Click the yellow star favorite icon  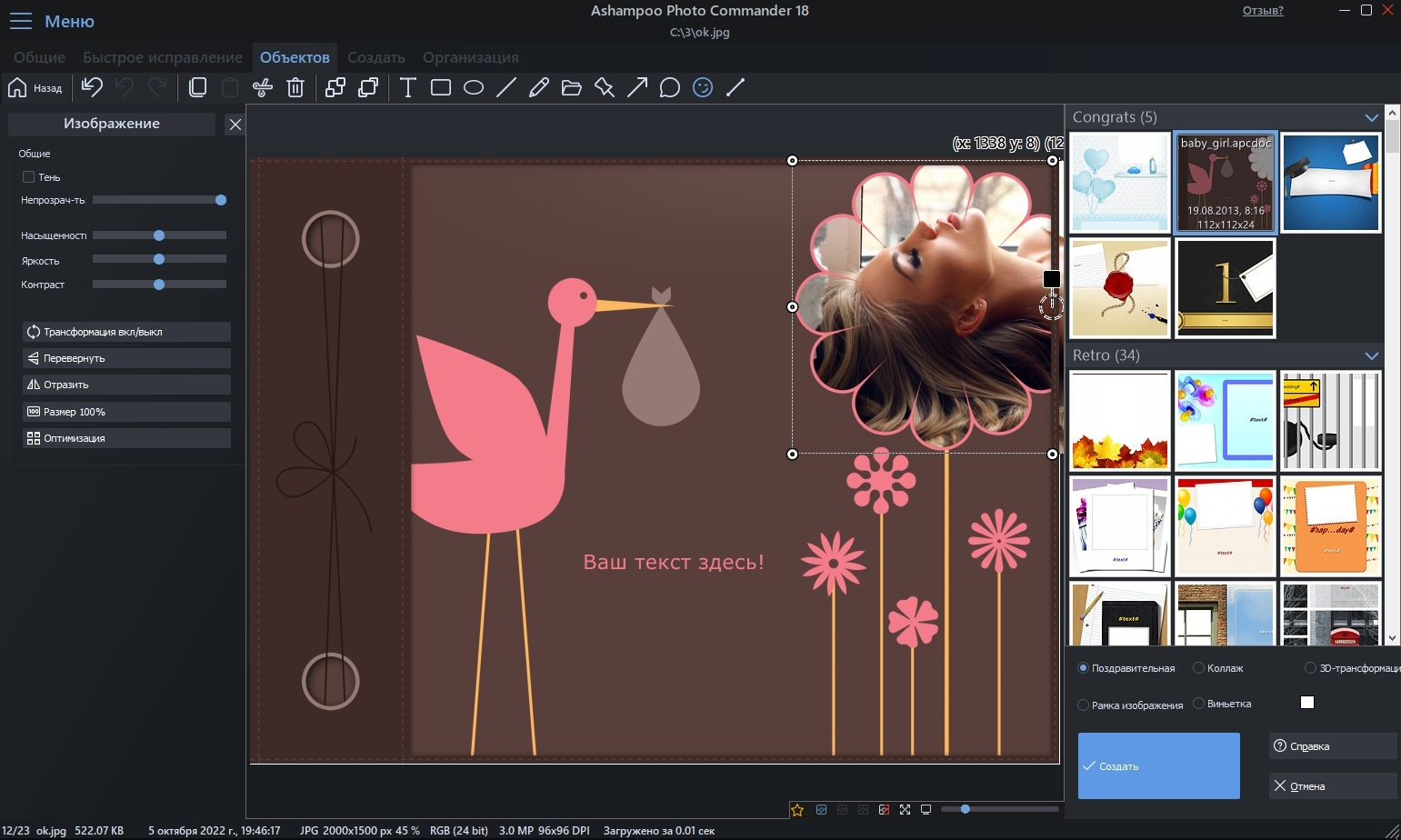[797, 809]
